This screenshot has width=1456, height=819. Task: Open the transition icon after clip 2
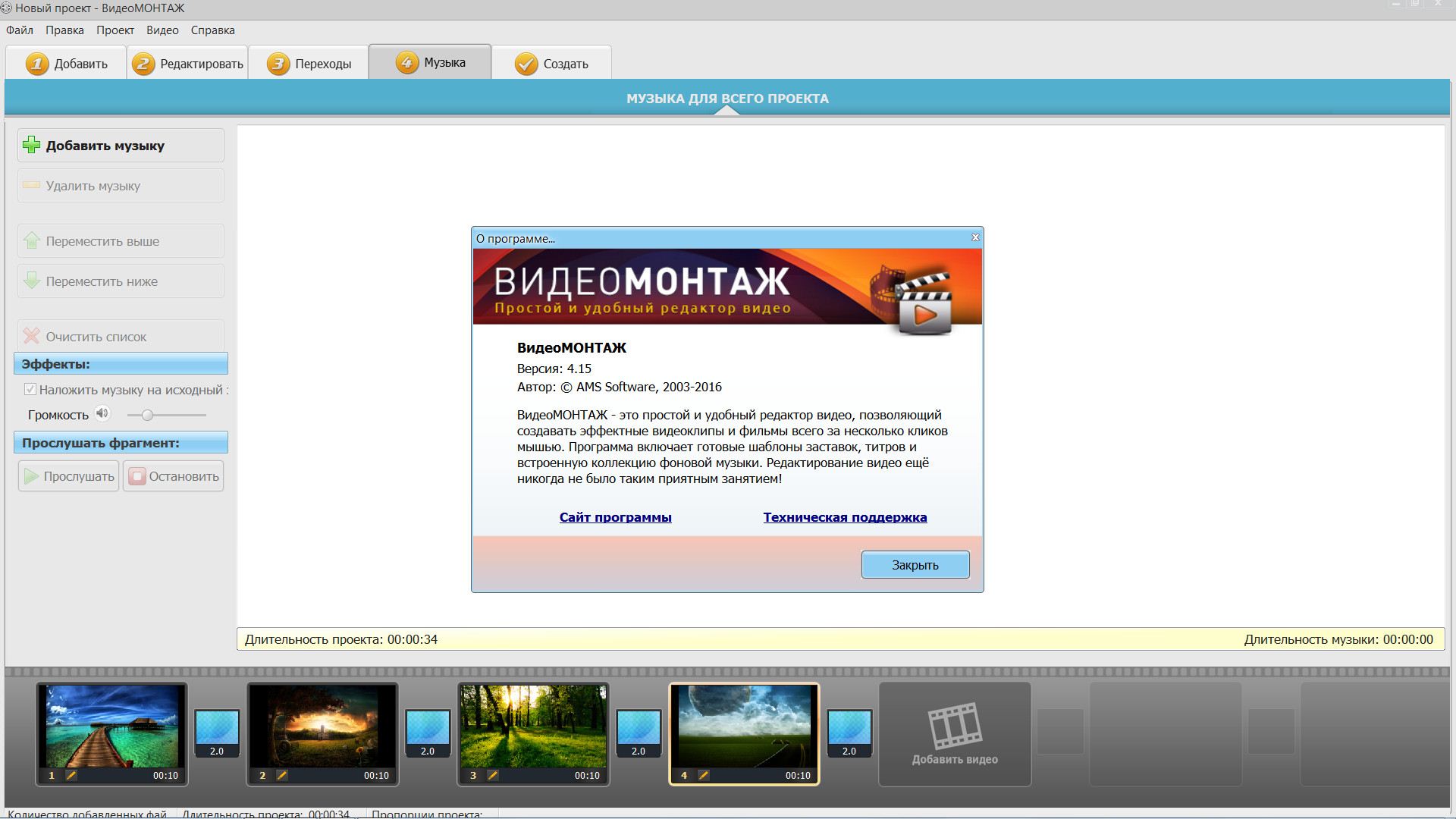[x=428, y=733]
